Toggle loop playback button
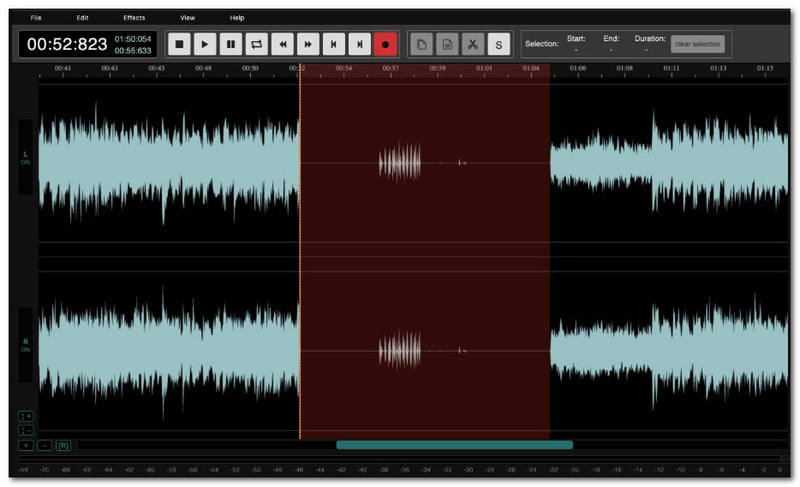This screenshot has width=800, height=487. [257, 44]
